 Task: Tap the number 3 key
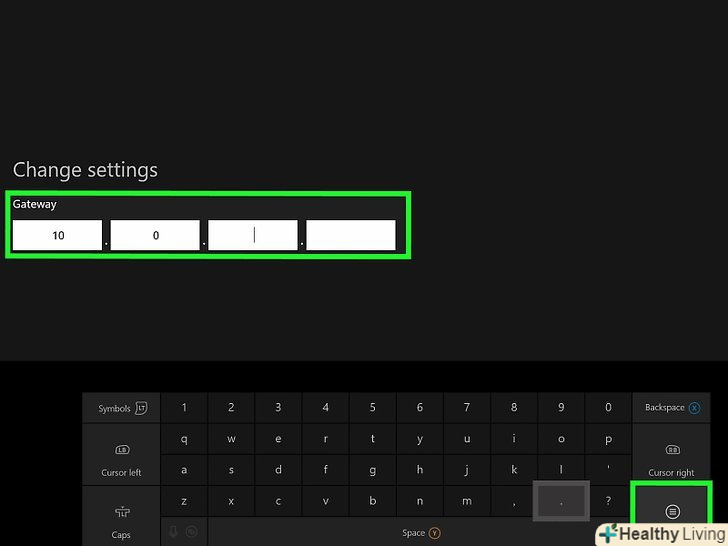[x=278, y=408]
